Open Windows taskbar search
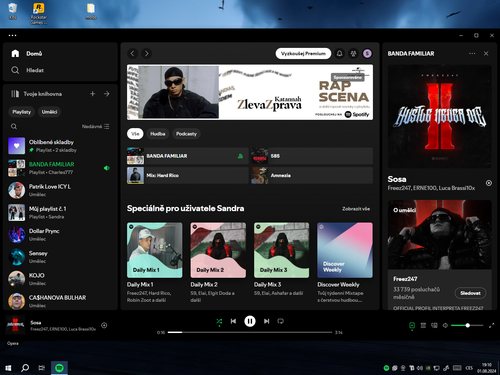500x375 pixels. [25, 368]
